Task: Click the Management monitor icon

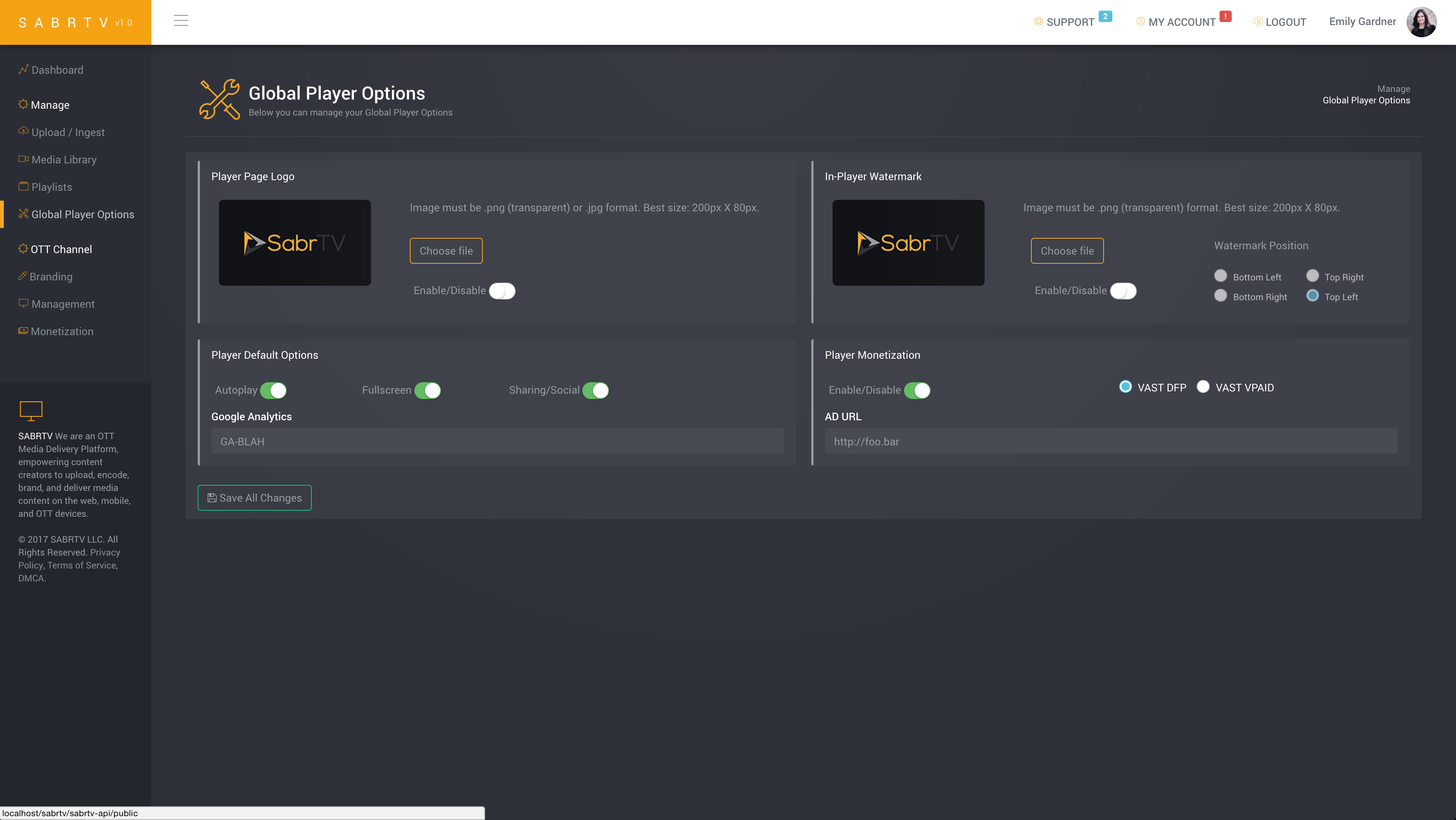Action: point(23,303)
